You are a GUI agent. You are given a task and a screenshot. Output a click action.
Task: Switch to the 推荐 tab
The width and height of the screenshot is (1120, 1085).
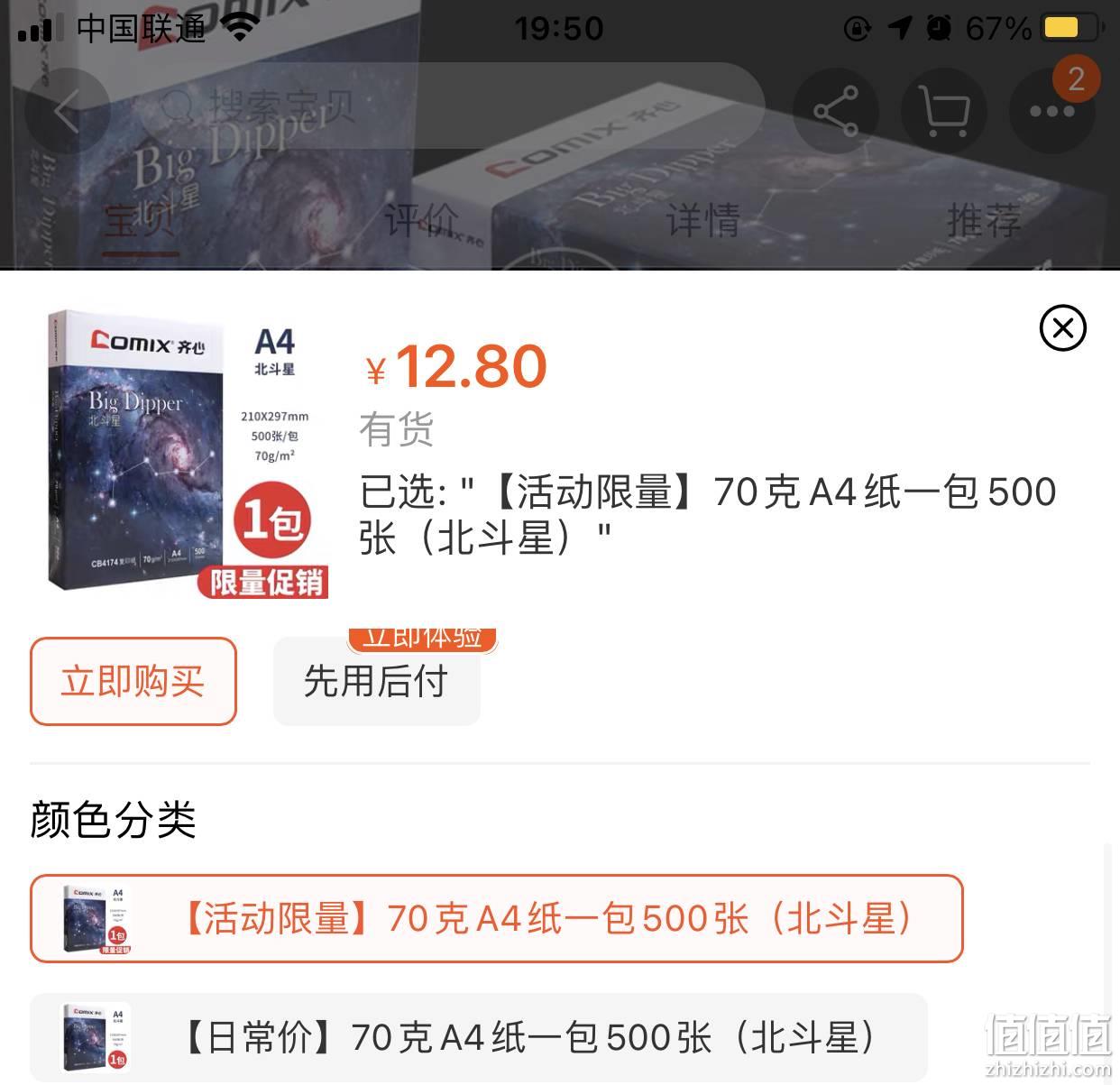coord(984,221)
